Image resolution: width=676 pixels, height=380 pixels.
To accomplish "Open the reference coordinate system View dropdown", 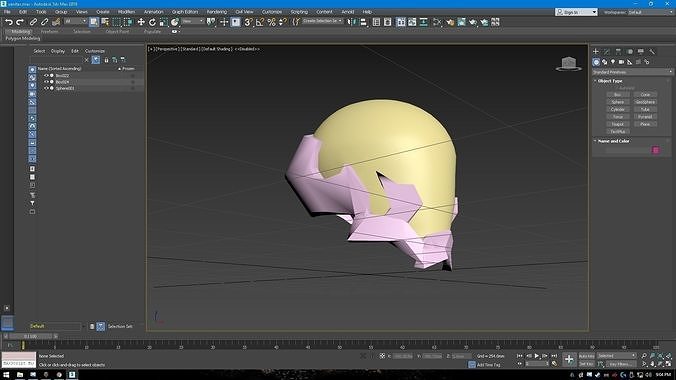I will [x=193, y=21].
